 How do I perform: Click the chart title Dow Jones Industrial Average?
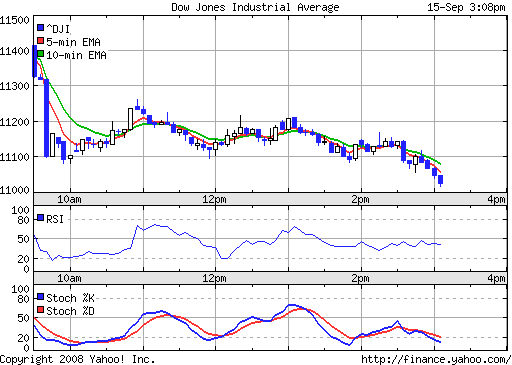[255, 7]
